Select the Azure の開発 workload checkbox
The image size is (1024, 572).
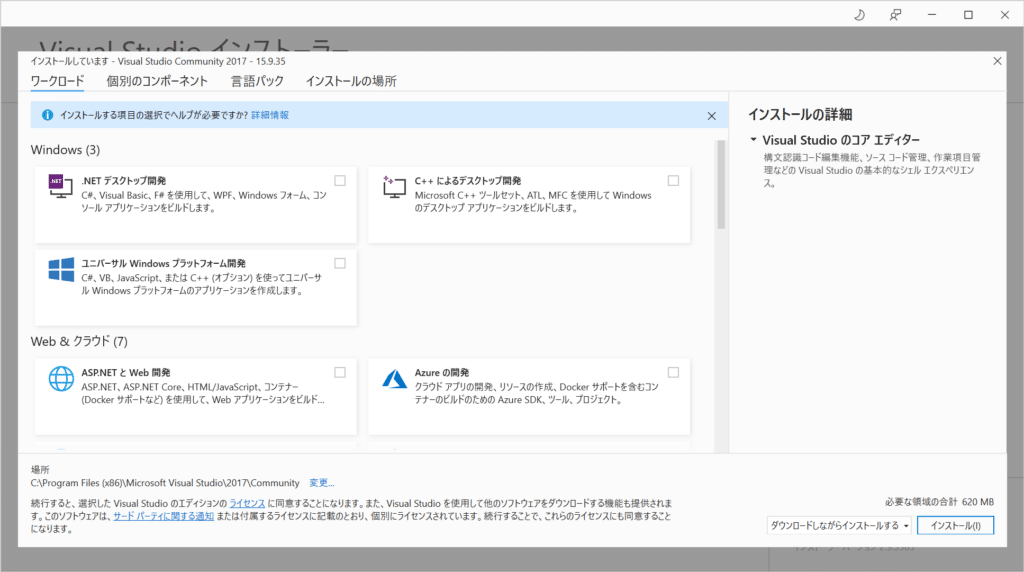tap(673, 372)
